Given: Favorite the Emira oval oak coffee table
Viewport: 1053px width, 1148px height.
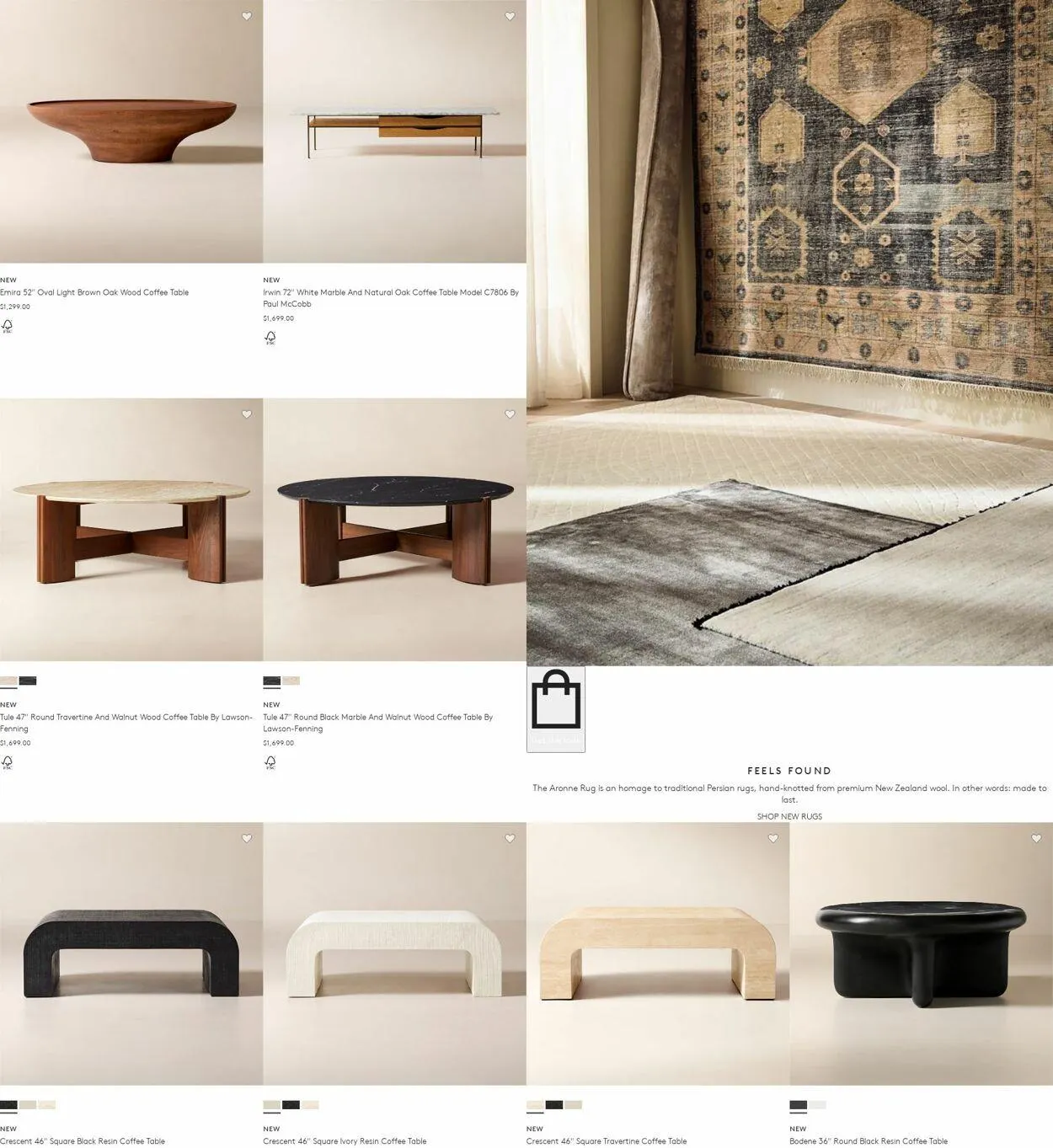Looking at the screenshot, I should coord(247,16).
